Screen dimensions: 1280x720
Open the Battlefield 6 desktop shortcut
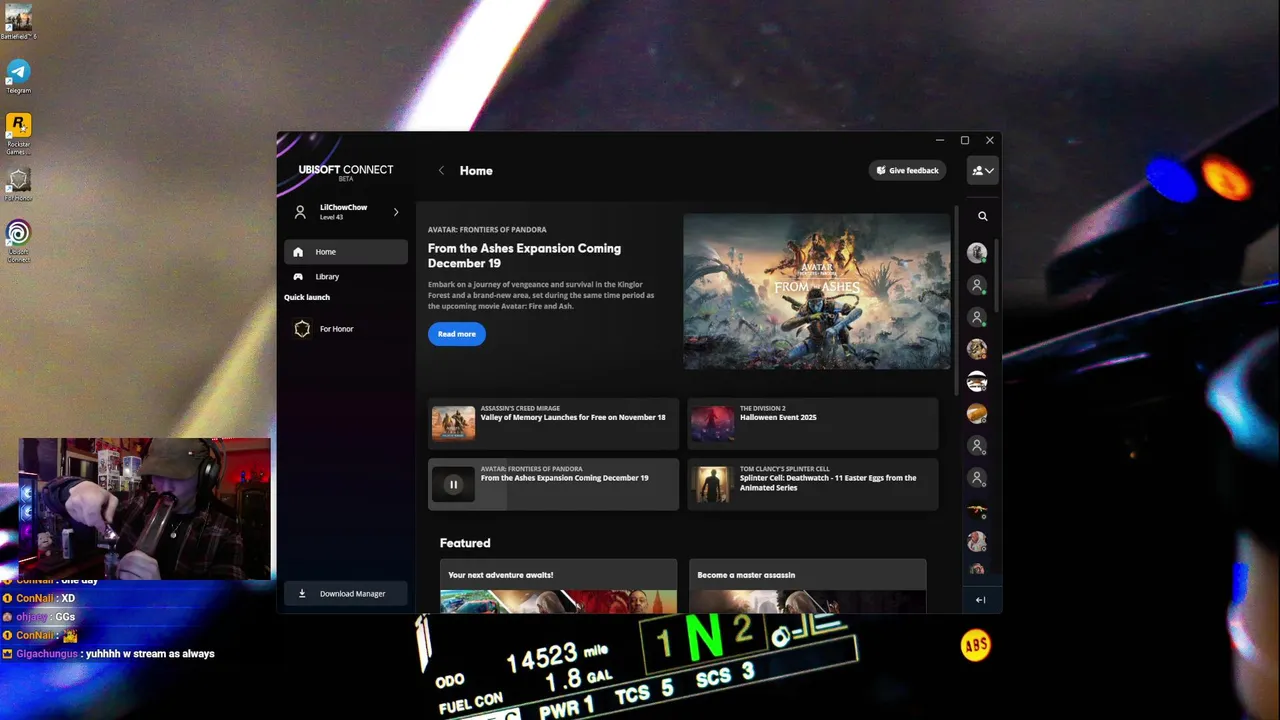point(18,22)
